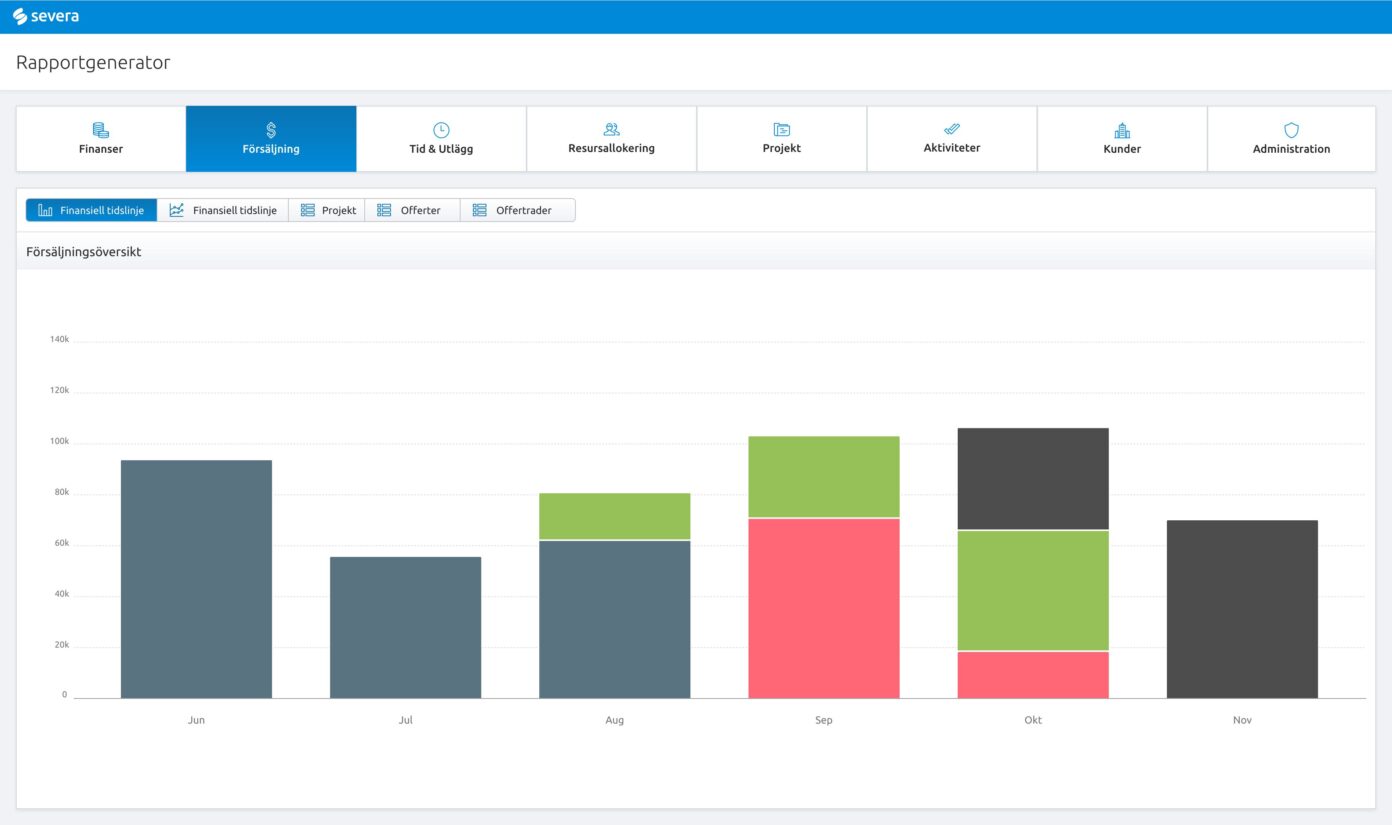Click the green August bar segment
Screen dimensions: 1392x825
pos(614,516)
